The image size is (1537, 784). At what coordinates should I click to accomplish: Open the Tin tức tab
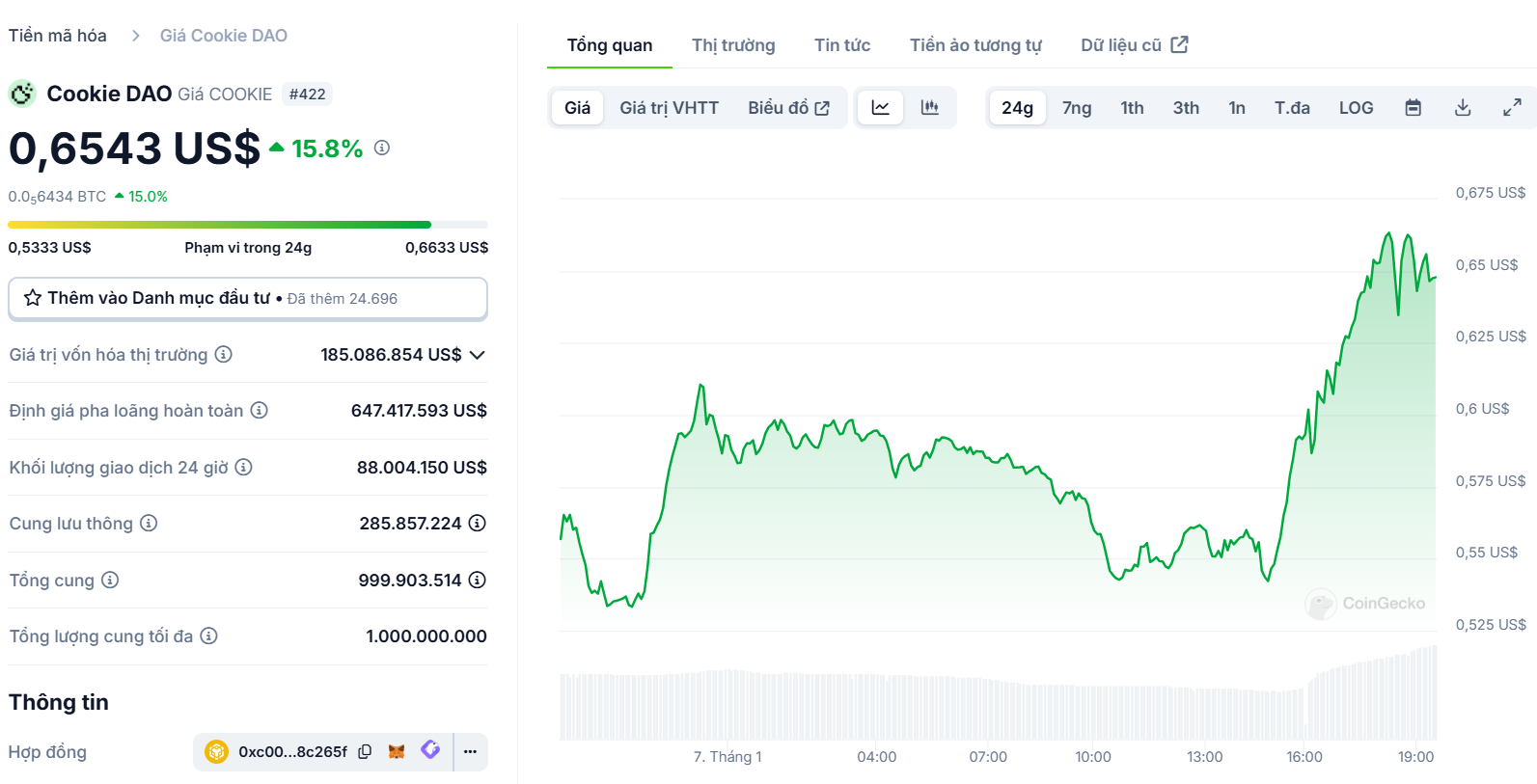point(842,45)
